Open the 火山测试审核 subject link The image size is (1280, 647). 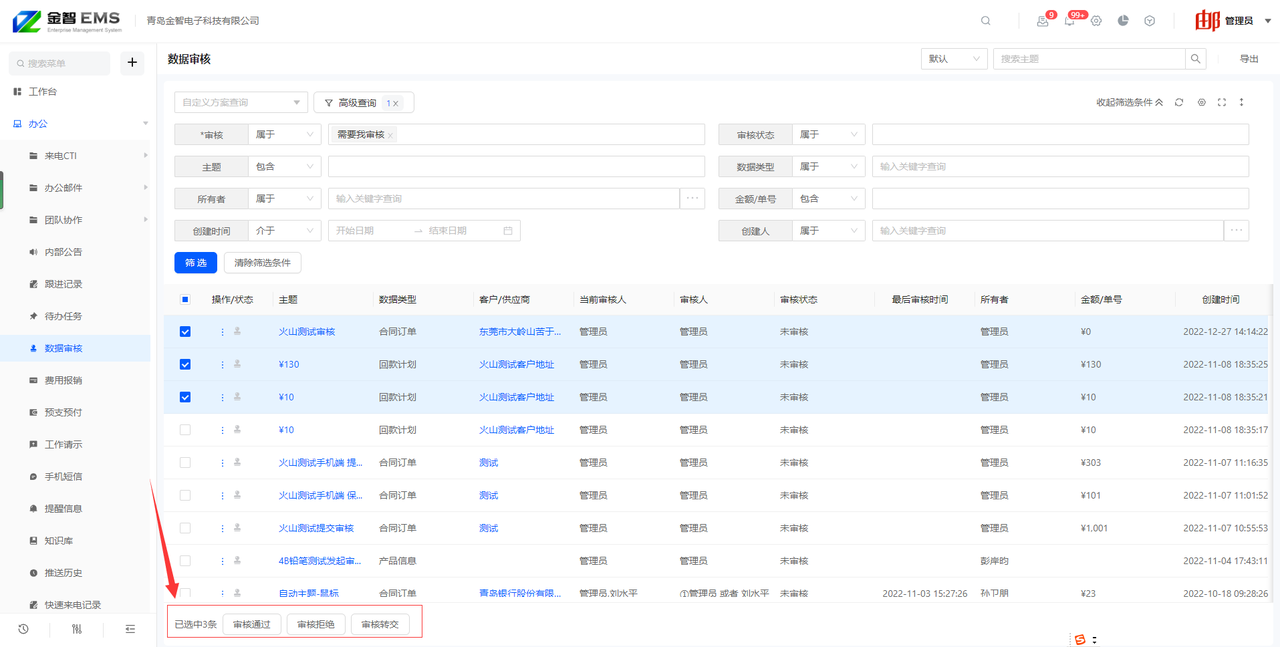tap(307, 332)
